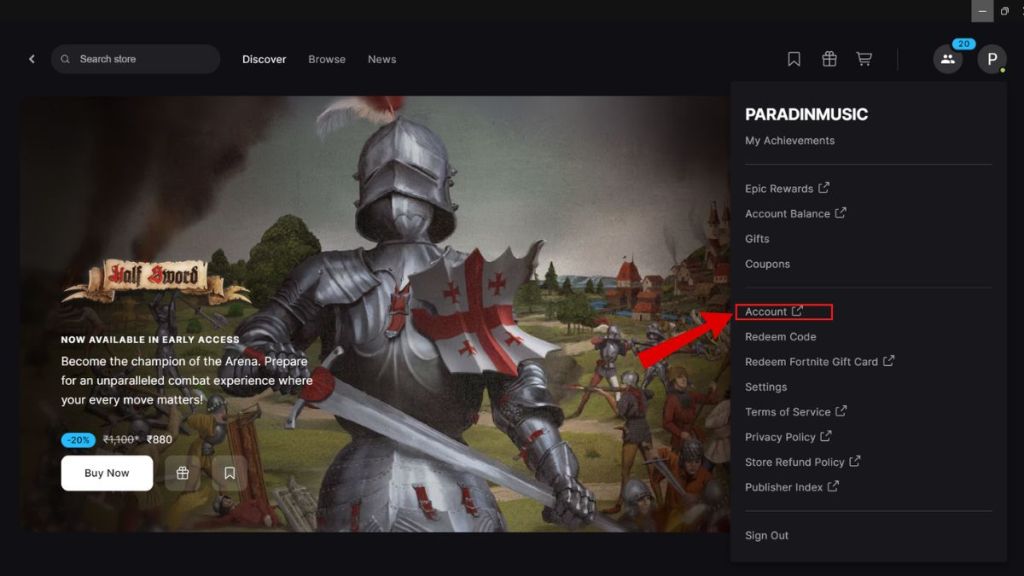Select the Discover tab

point(263,59)
